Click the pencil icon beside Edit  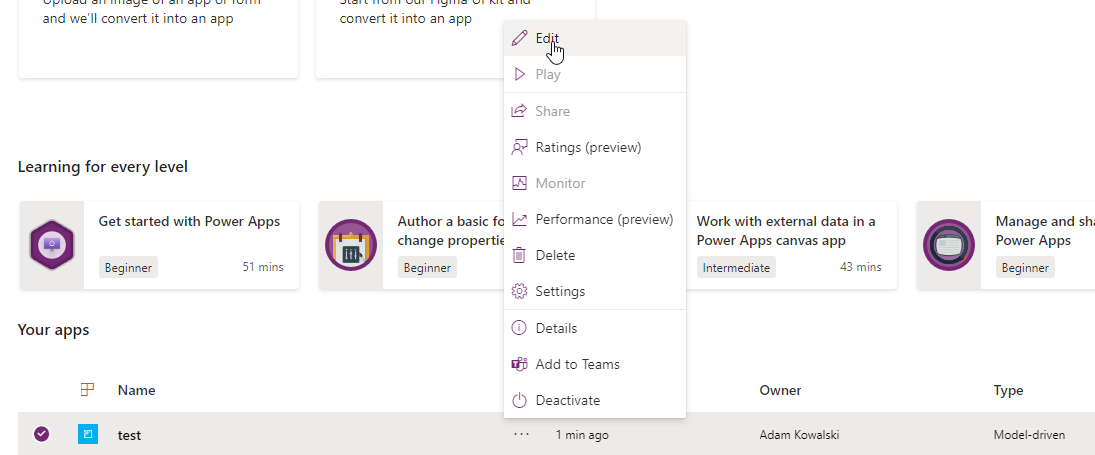(x=519, y=38)
